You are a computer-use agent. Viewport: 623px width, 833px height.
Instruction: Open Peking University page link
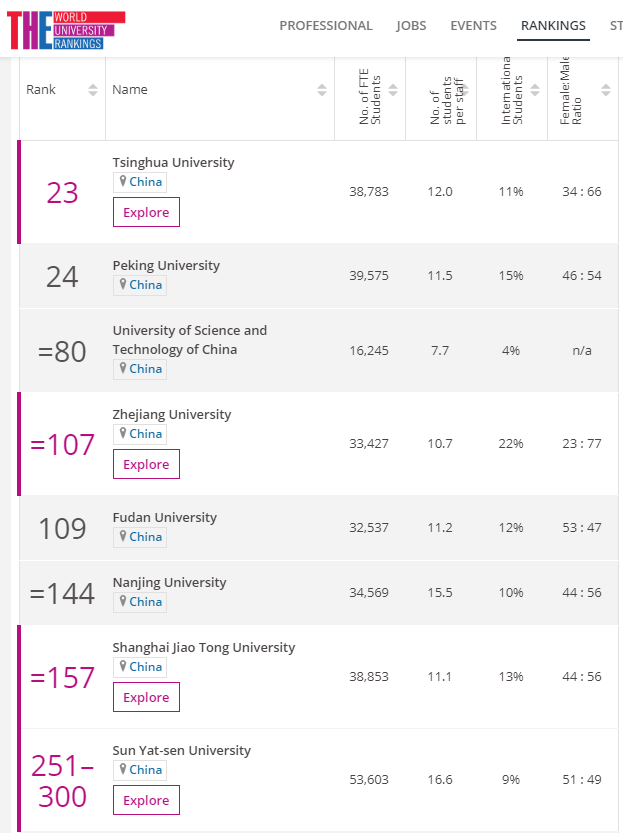coord(166,265)
